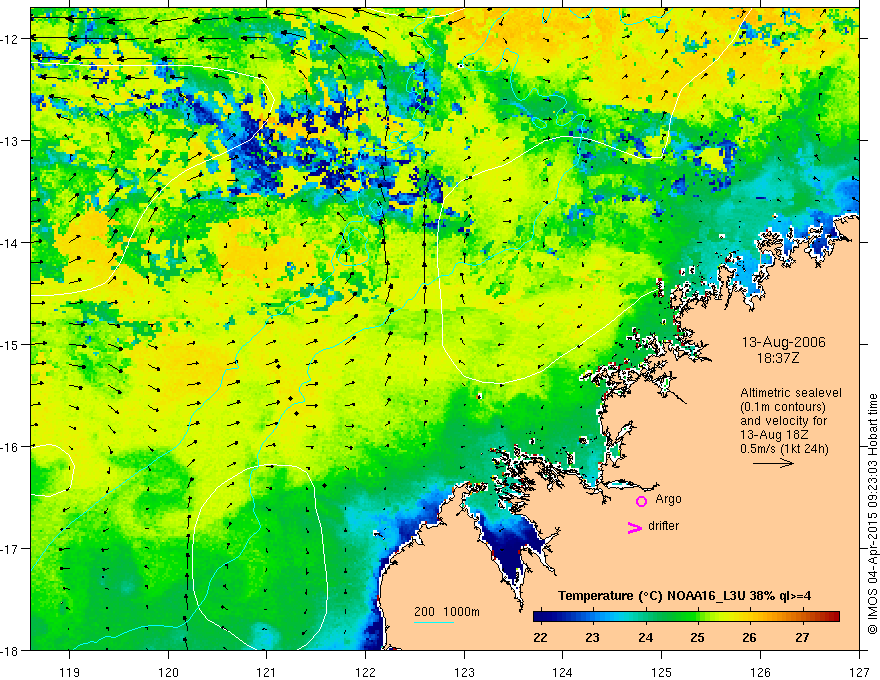Click longitude axis label '119'
The height and width of the screenshot is (680, 880).
click(69, 672)
